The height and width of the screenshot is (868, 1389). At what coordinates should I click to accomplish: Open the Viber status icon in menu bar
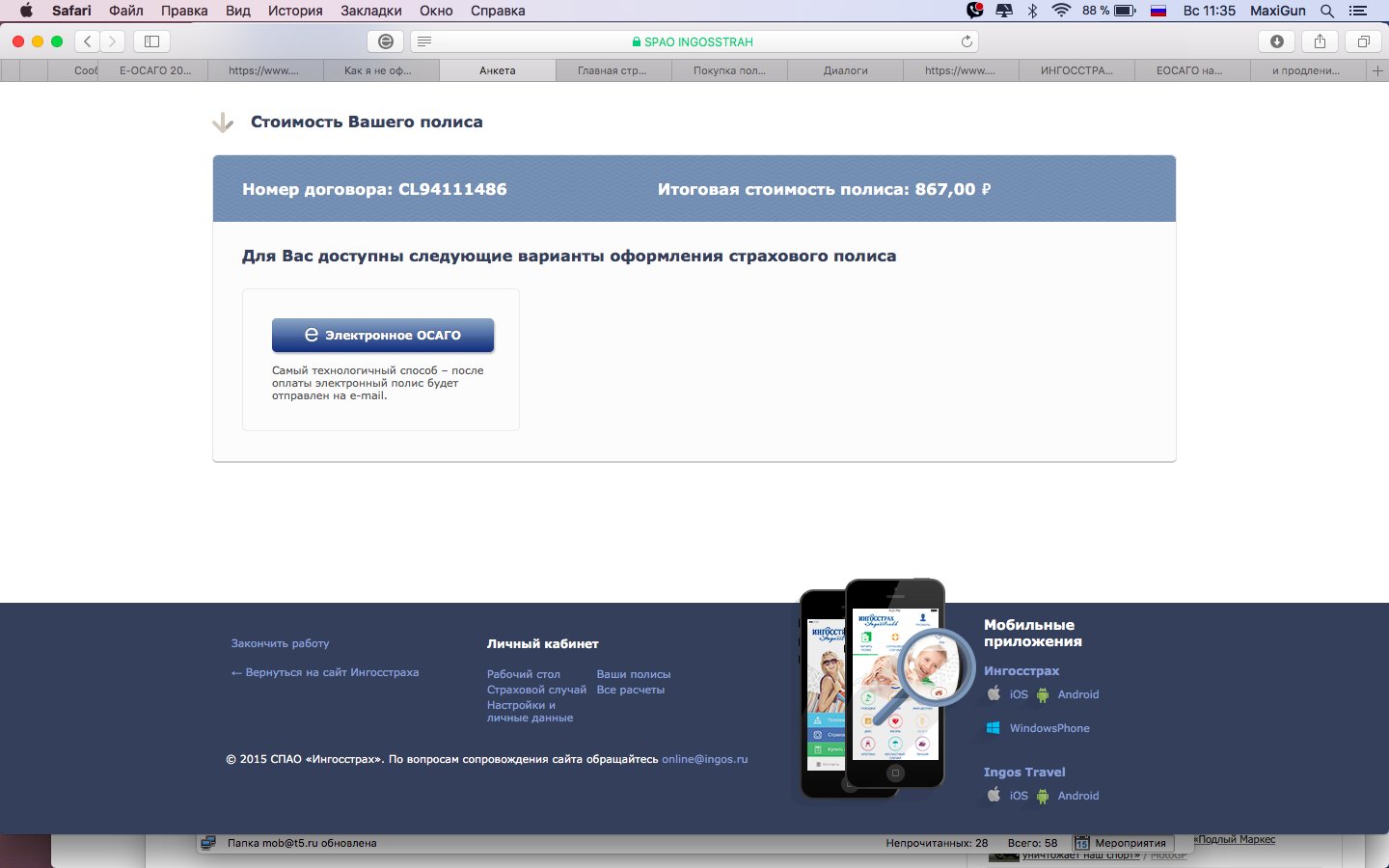coord(975,11)
